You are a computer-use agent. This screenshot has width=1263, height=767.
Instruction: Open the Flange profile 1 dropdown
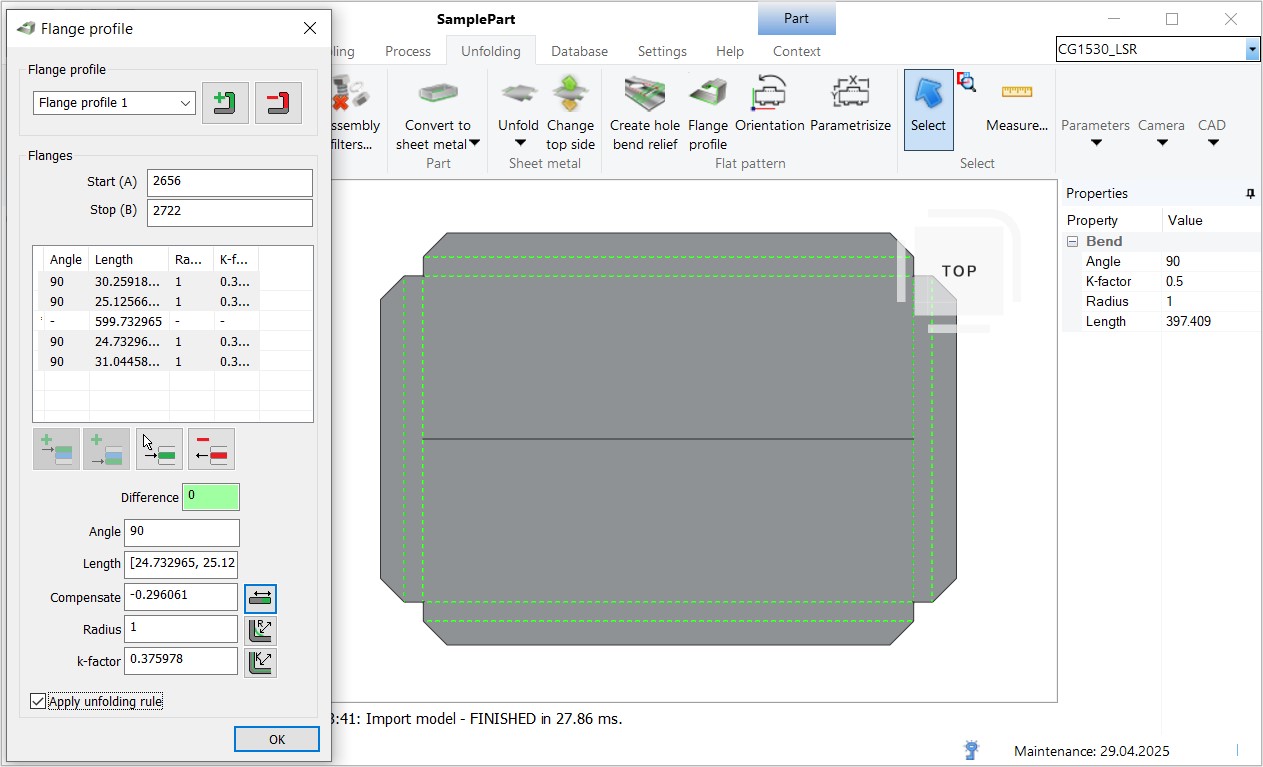point(186,103)
